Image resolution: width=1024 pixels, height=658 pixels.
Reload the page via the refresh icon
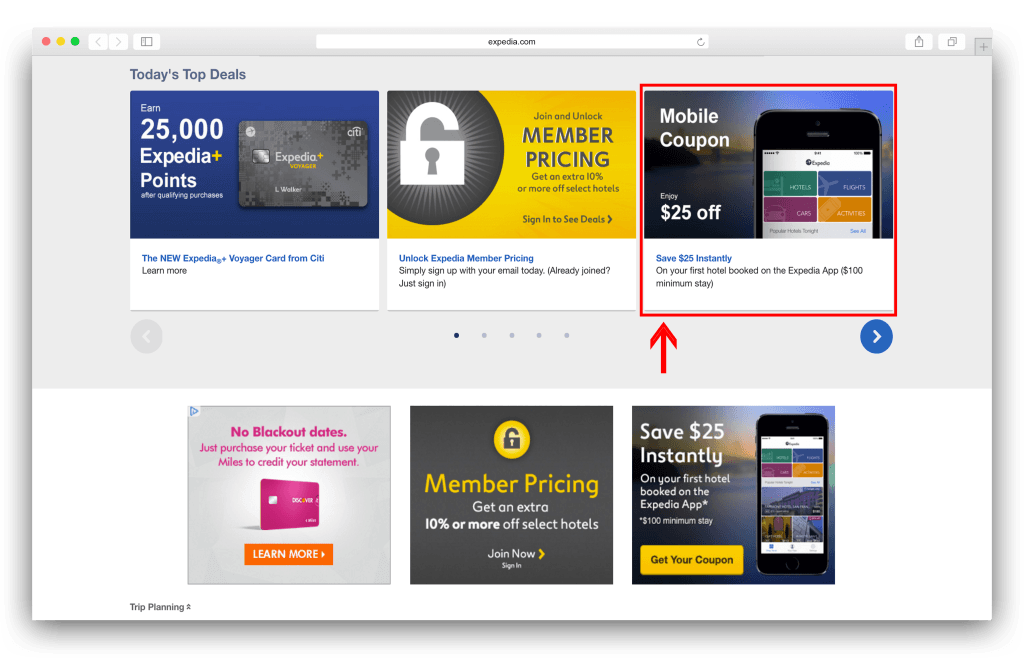tap(700, 42)
